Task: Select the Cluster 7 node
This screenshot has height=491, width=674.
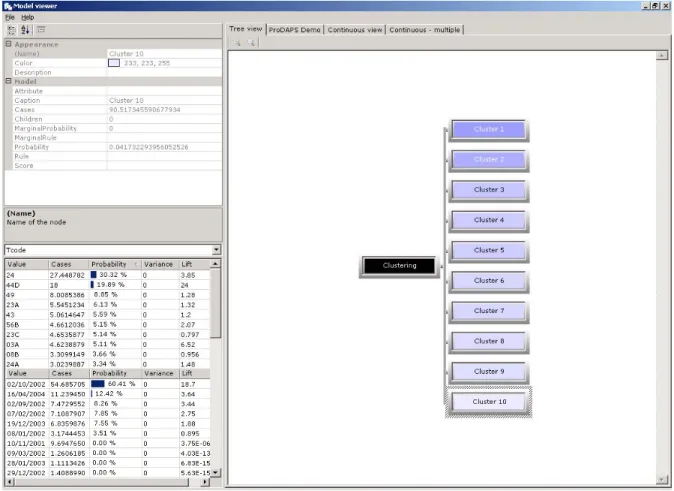Action: click(x=489, y=311)
